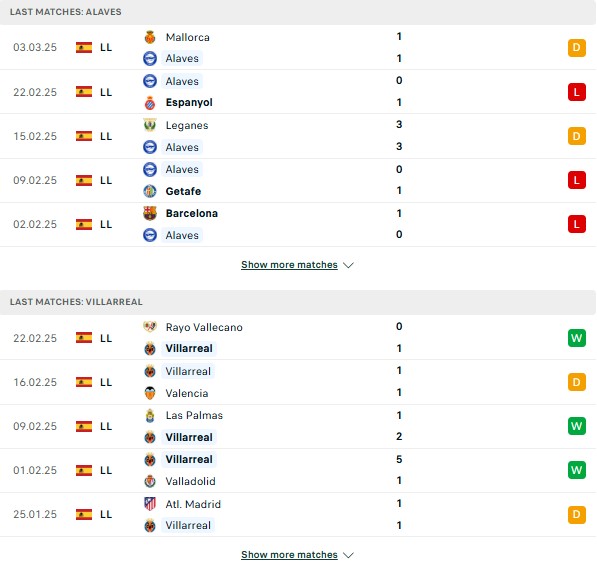Image resolution: width=597 pixels, height=576 pixels.
Task: Expand Show more matches under Villarreal
Action: tap(289, 555)
